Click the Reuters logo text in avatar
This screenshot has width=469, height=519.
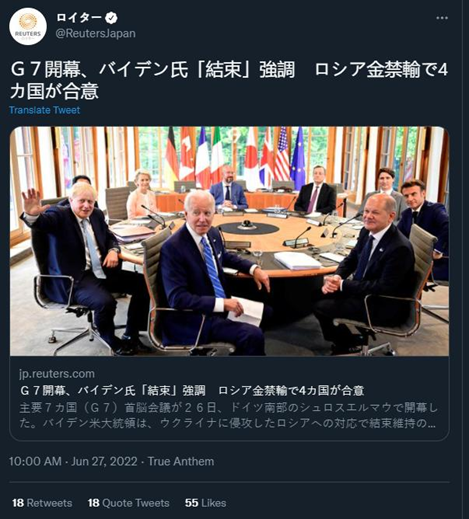click(28, 34)
